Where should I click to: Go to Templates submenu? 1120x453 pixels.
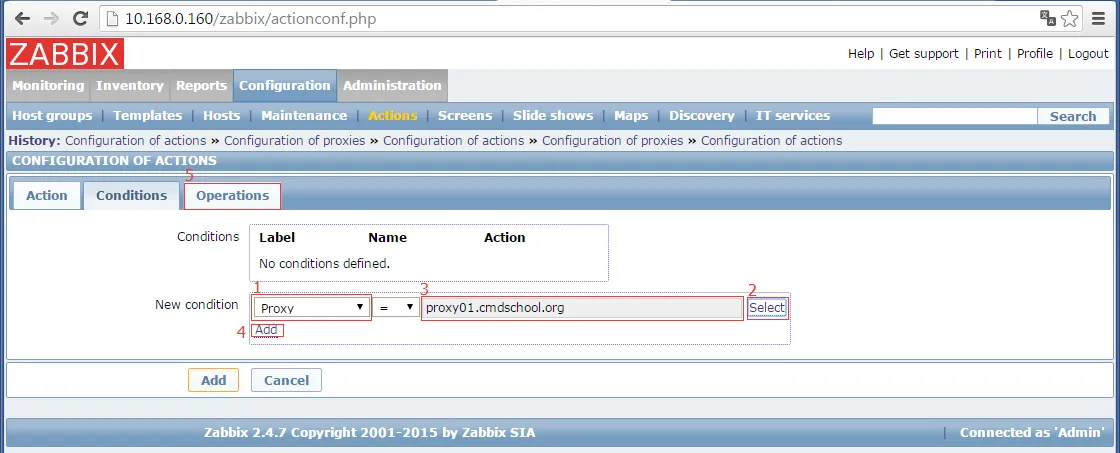coord(148,116)
